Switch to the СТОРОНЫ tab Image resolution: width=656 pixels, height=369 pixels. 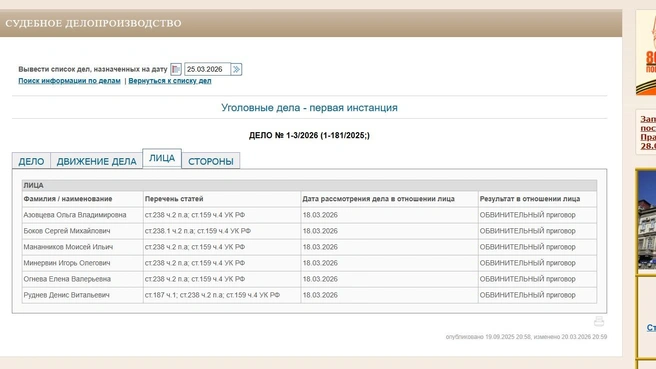point(211,161)
